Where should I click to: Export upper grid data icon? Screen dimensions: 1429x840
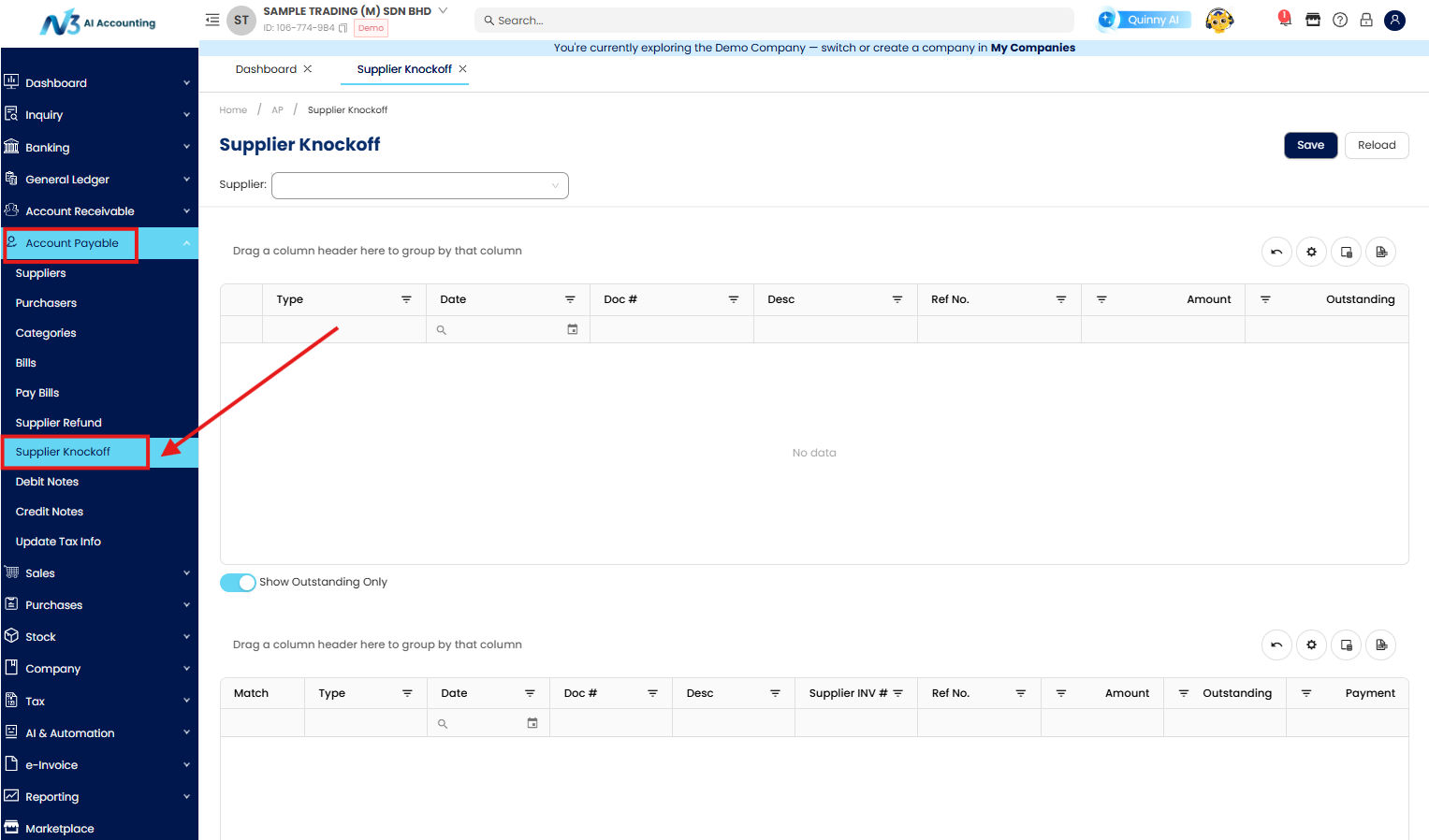pos(1381,252)
